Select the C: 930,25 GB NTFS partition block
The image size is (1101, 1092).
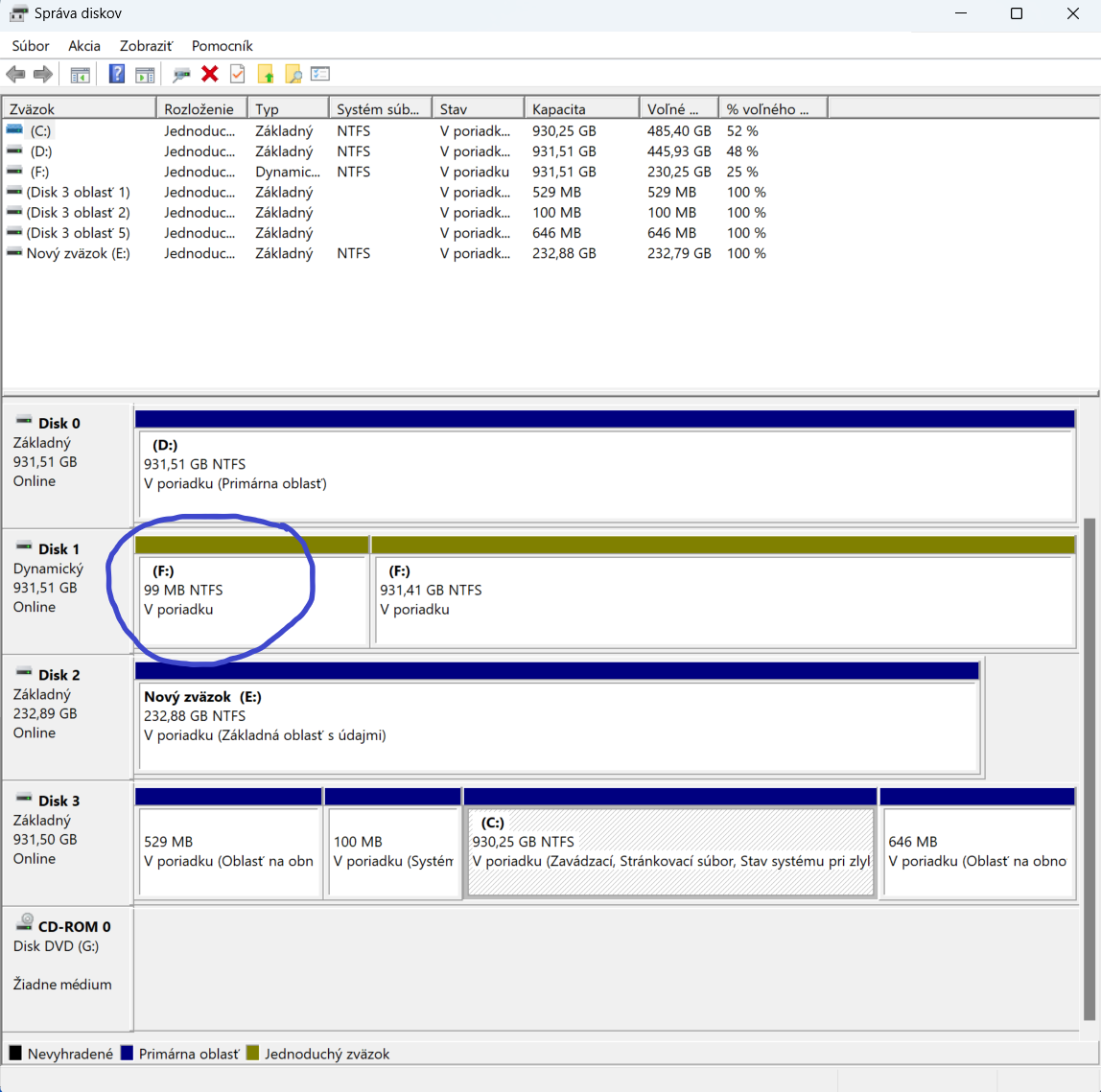pos(670,844)
